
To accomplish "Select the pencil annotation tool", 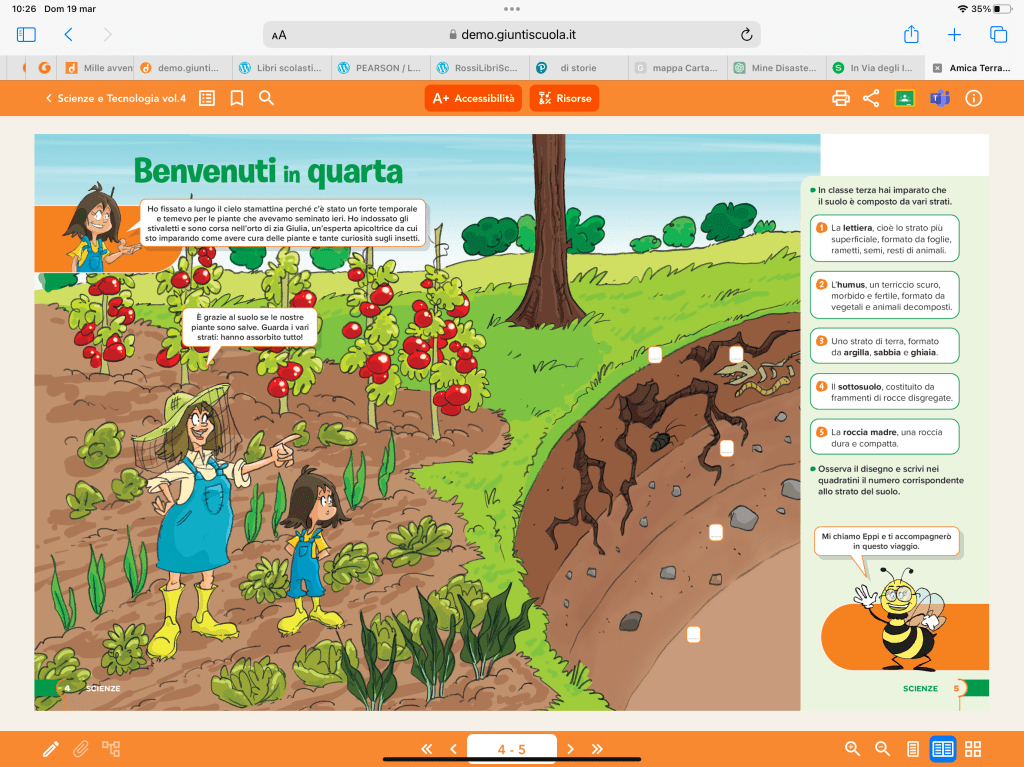I will tap(50, 748).
